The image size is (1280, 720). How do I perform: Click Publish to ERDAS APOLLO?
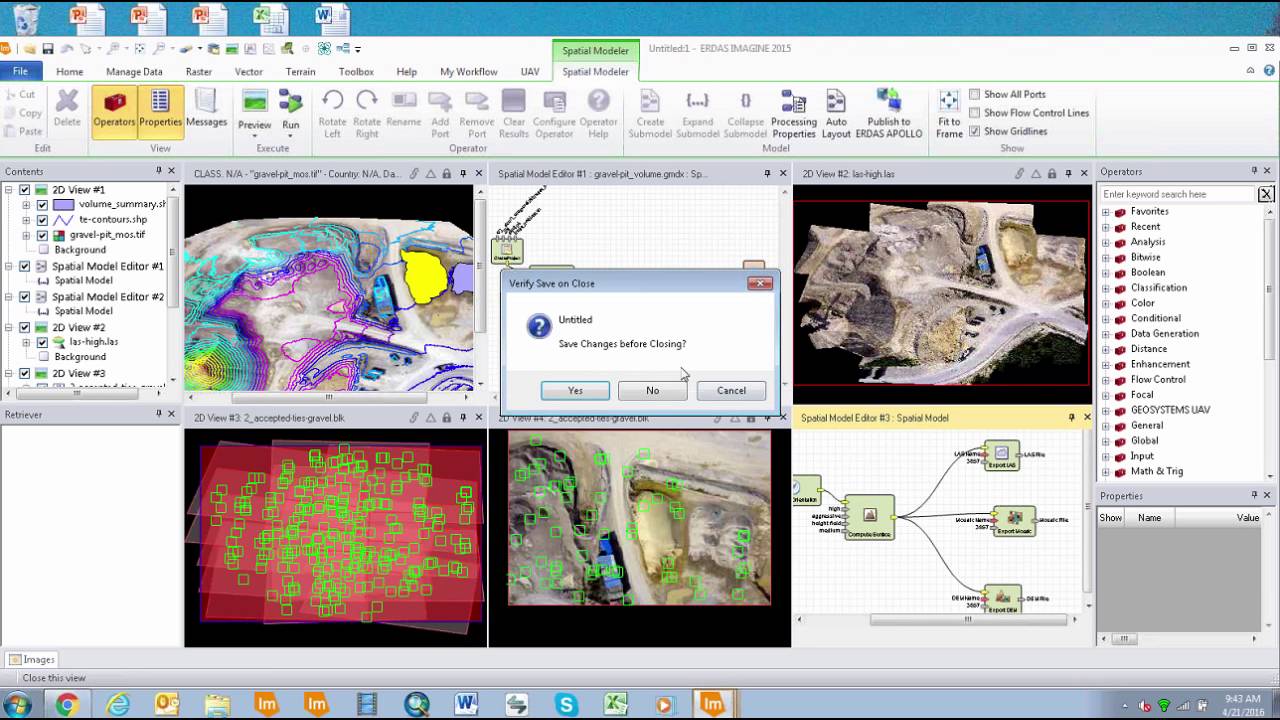pos(888,115)
